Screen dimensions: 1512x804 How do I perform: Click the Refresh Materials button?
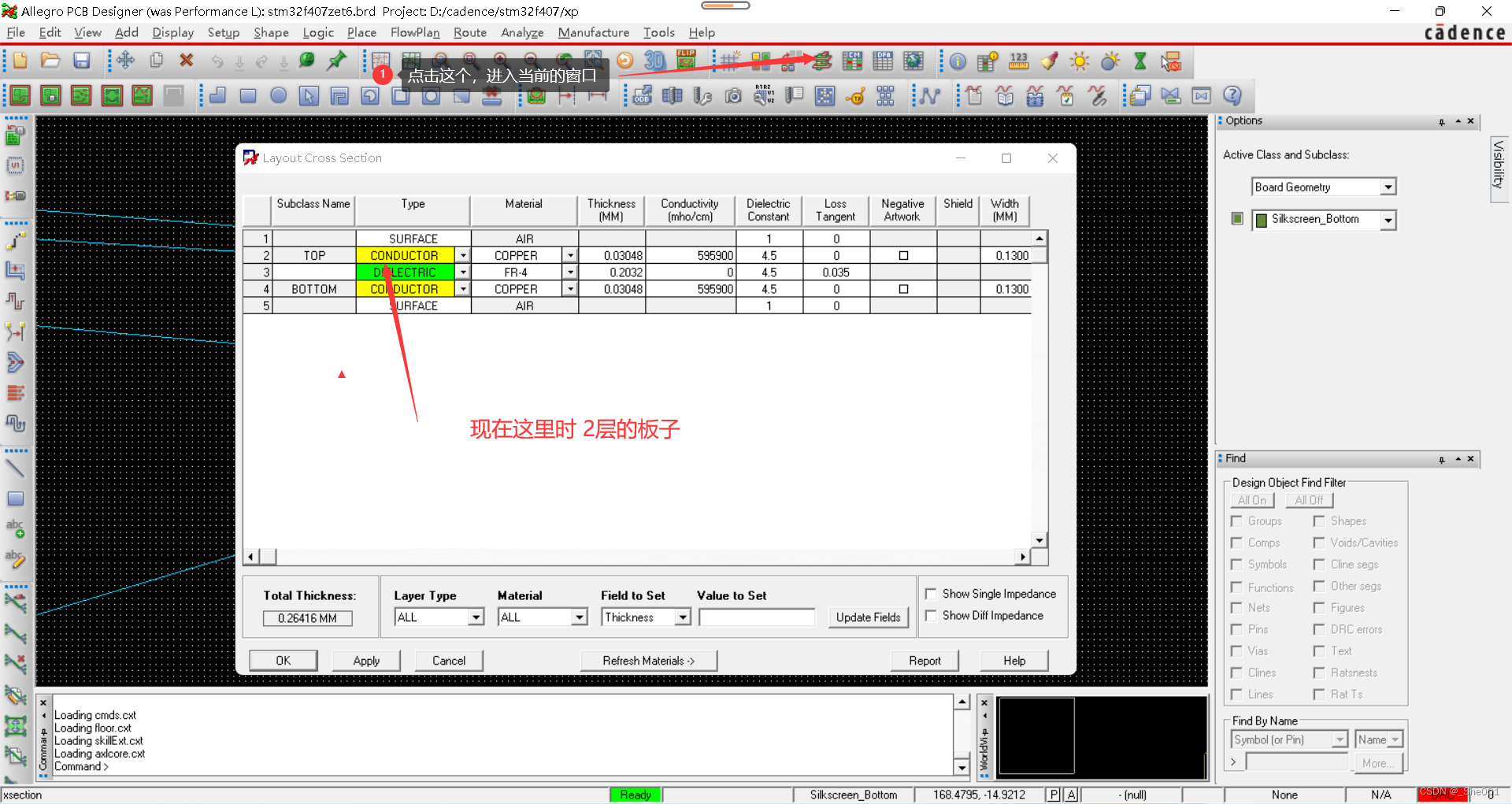[648, 661]
